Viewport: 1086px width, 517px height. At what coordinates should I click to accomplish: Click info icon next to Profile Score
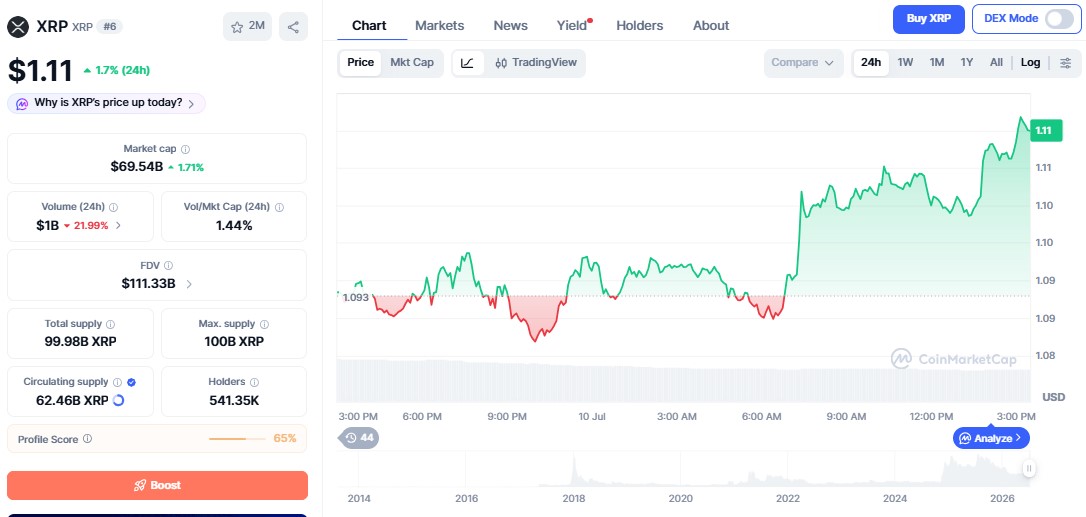coord(87,439)
